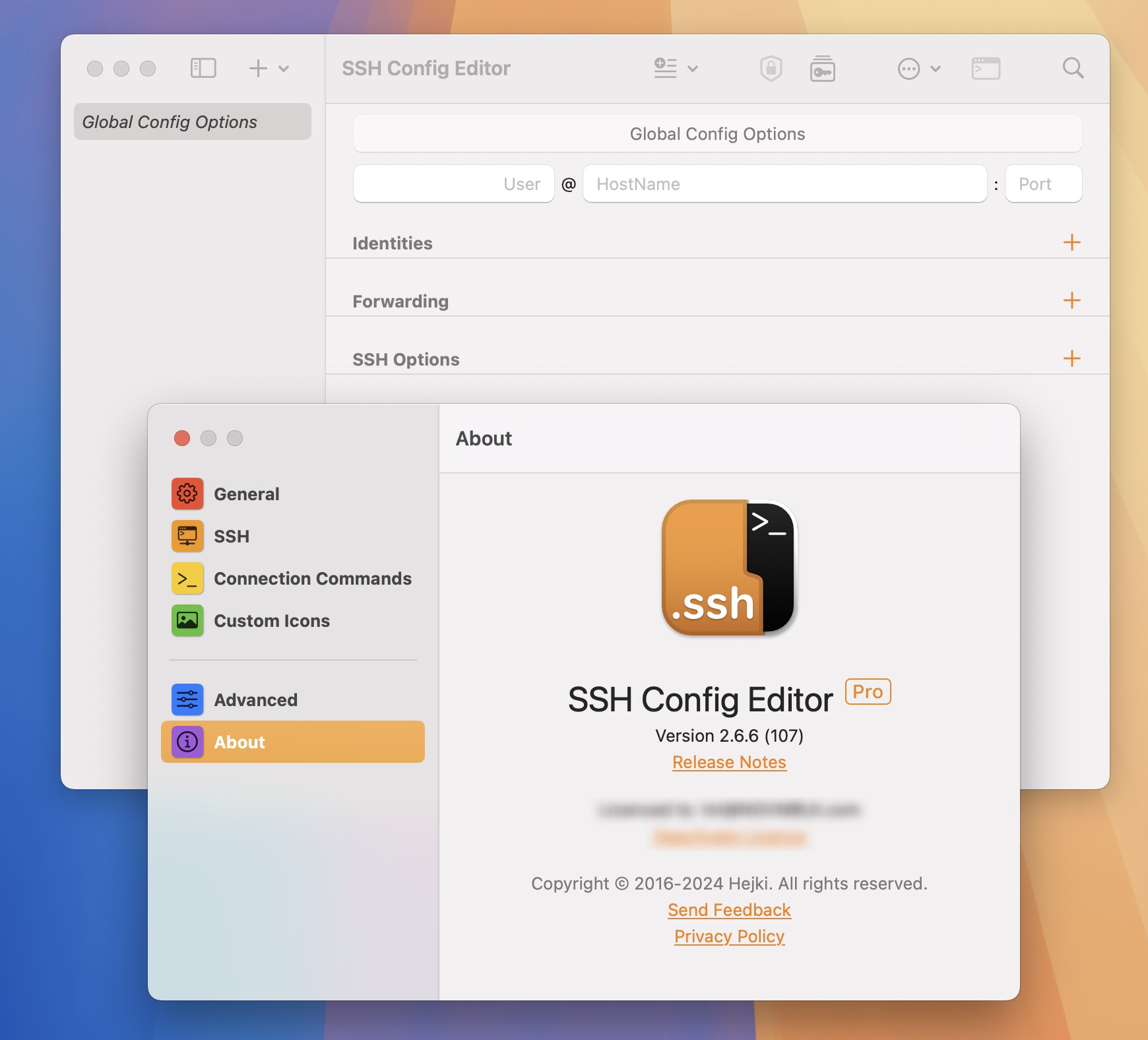This screenshot has height=1040, width=1148.
Task: Open General settings via its gear icon
Action: pos(187,494)
